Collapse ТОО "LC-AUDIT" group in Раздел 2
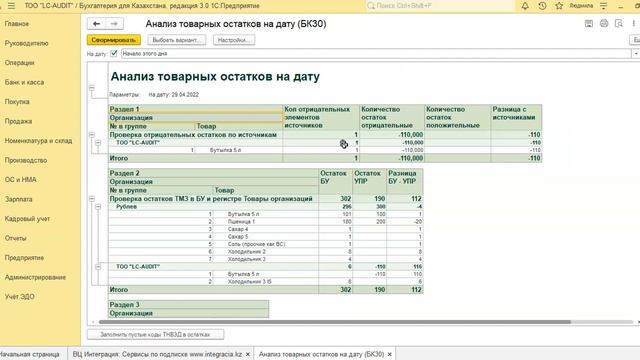 point(98,267)
